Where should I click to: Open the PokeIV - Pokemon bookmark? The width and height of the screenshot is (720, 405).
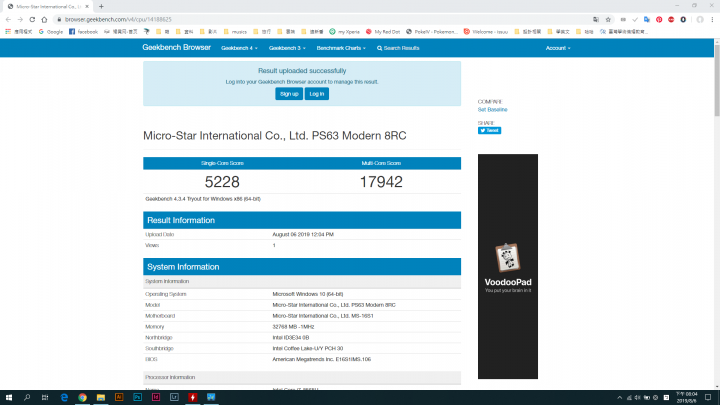[431, 32]
